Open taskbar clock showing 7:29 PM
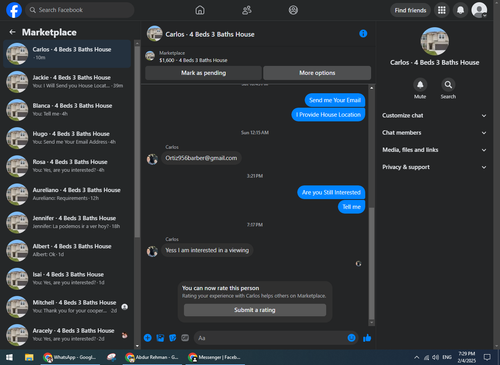The image size is (500, 365). 467,357
